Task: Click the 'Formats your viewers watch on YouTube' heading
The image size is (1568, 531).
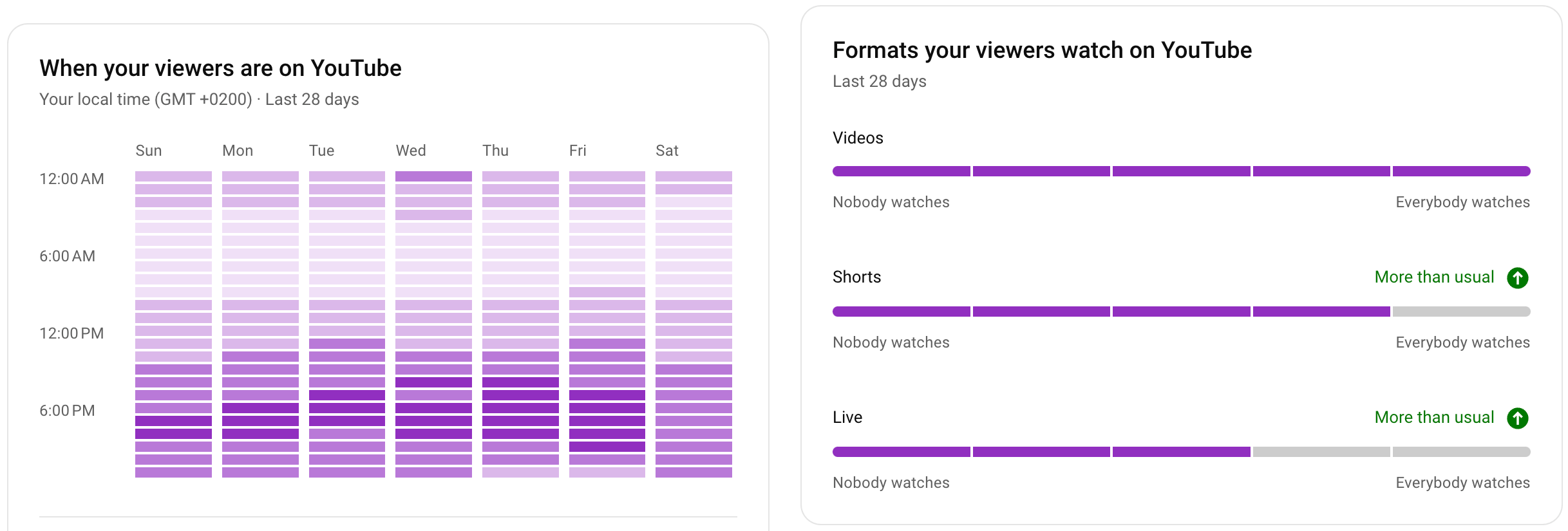Action: (x=1042, y=50)
